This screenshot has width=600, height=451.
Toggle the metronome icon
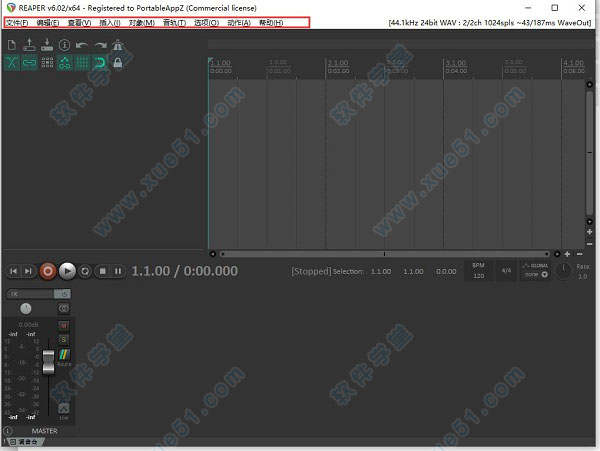click(x=117, y=45)
